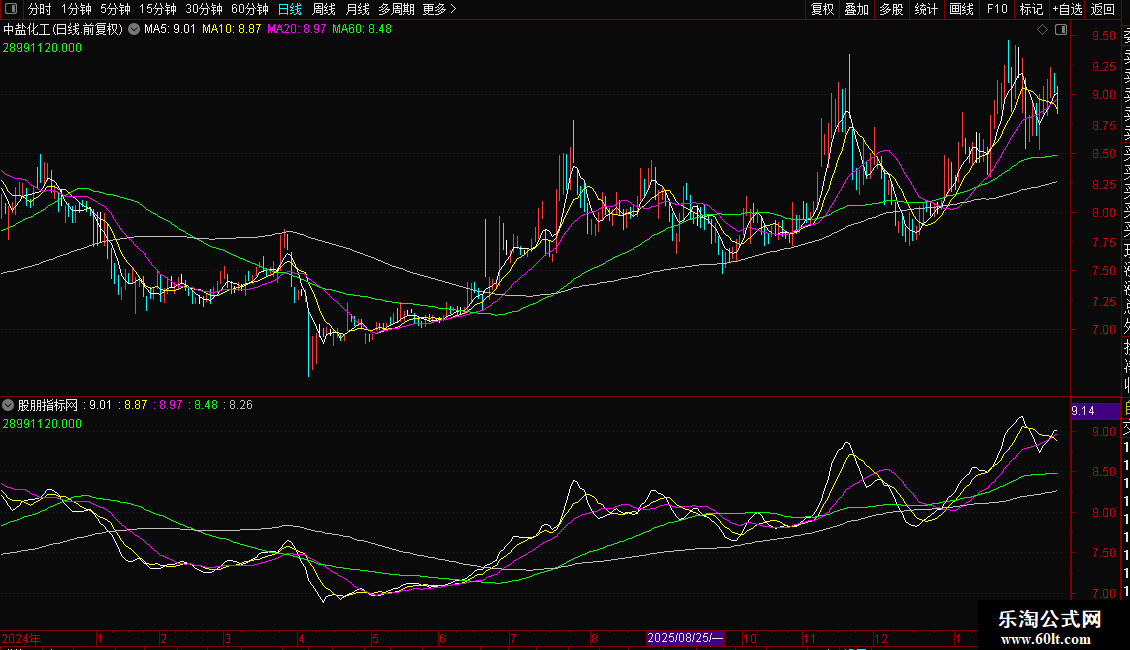
Task: Toggle the MA5 moving average label
Action: [x=169, y=30]
